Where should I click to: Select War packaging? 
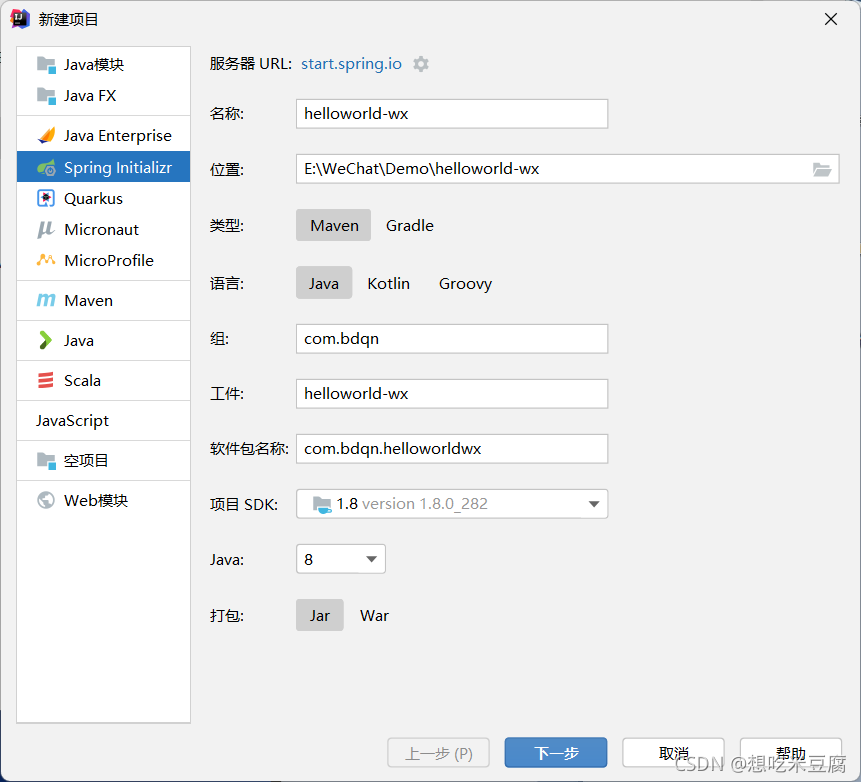tap(374, 615)
